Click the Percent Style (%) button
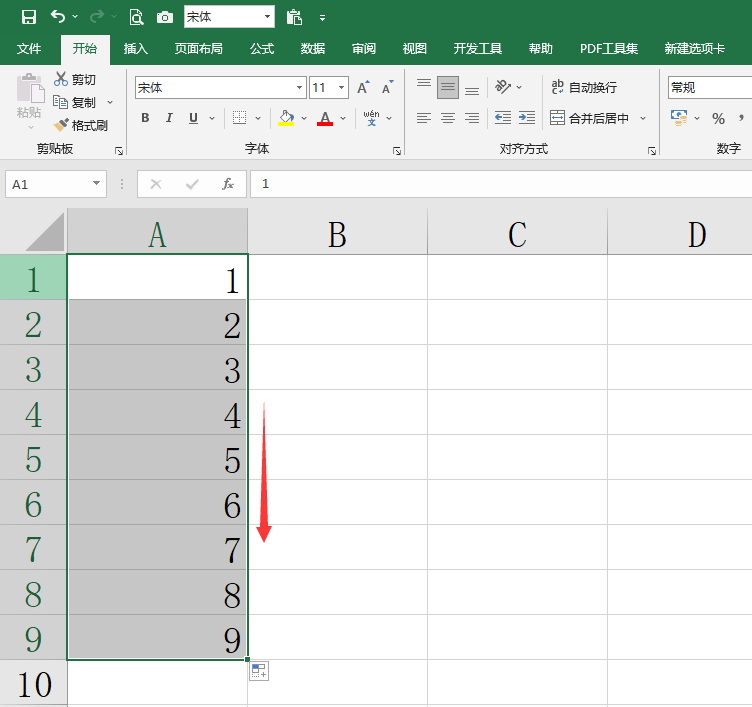 (718, 118)
